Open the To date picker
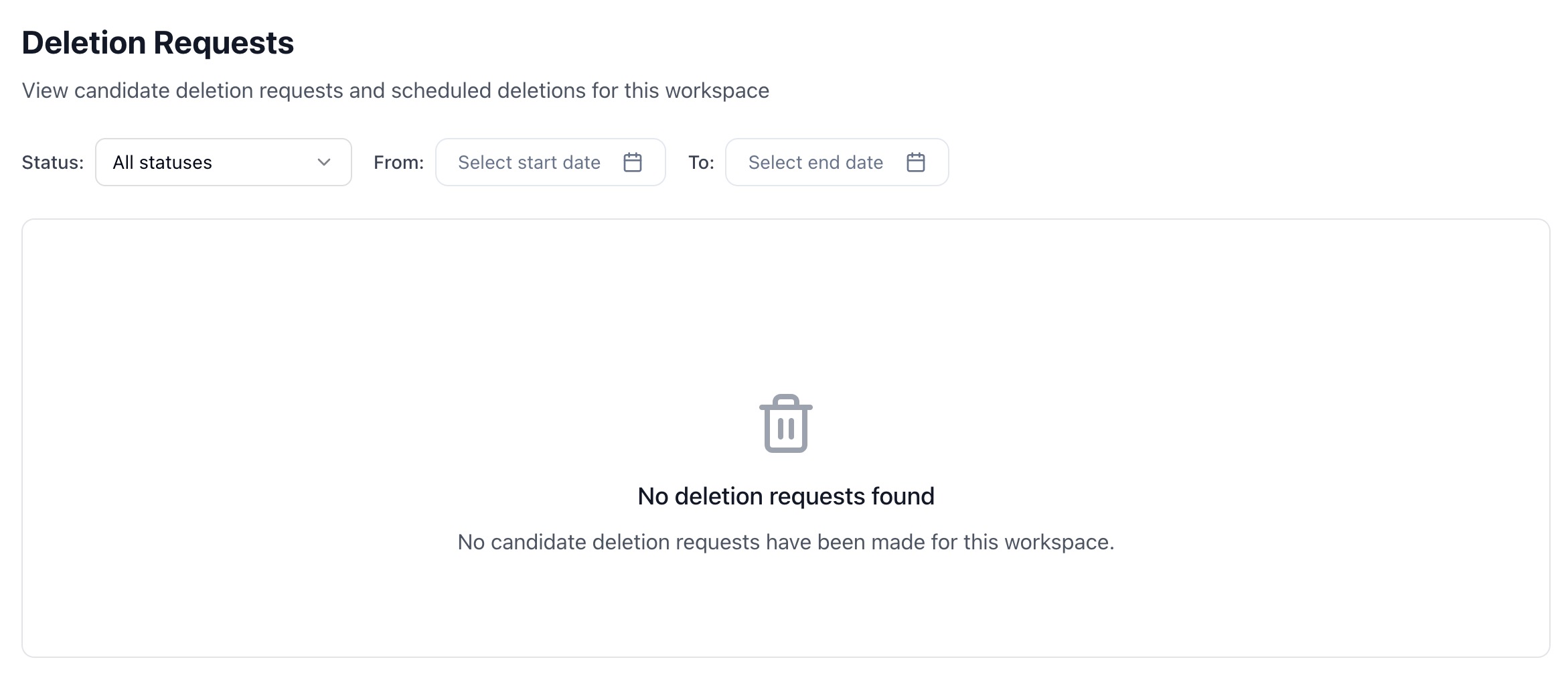The image size is (1568, 682). tap(836, 162)
